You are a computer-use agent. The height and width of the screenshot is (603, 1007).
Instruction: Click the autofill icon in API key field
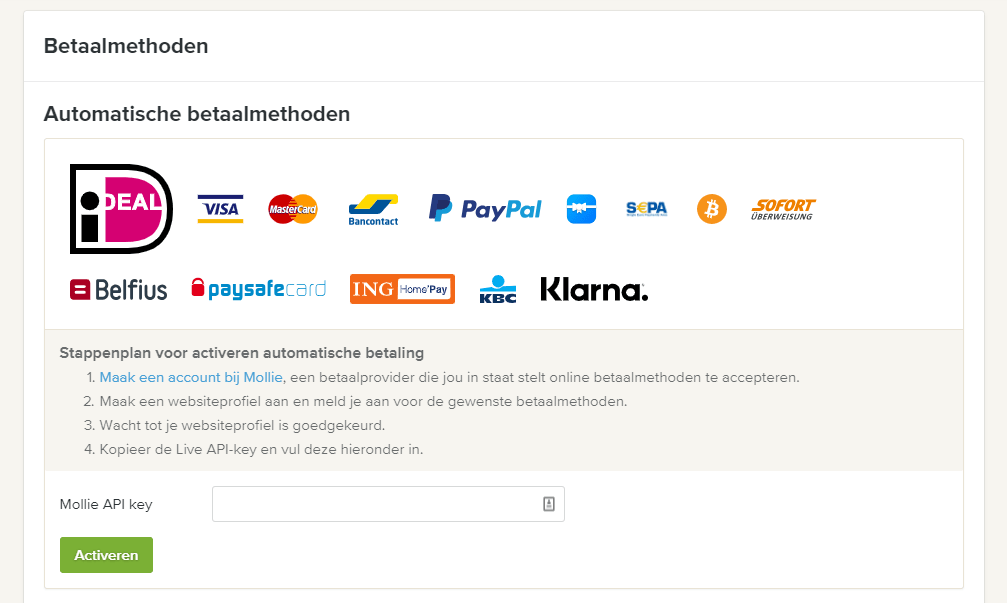(548, 504)
